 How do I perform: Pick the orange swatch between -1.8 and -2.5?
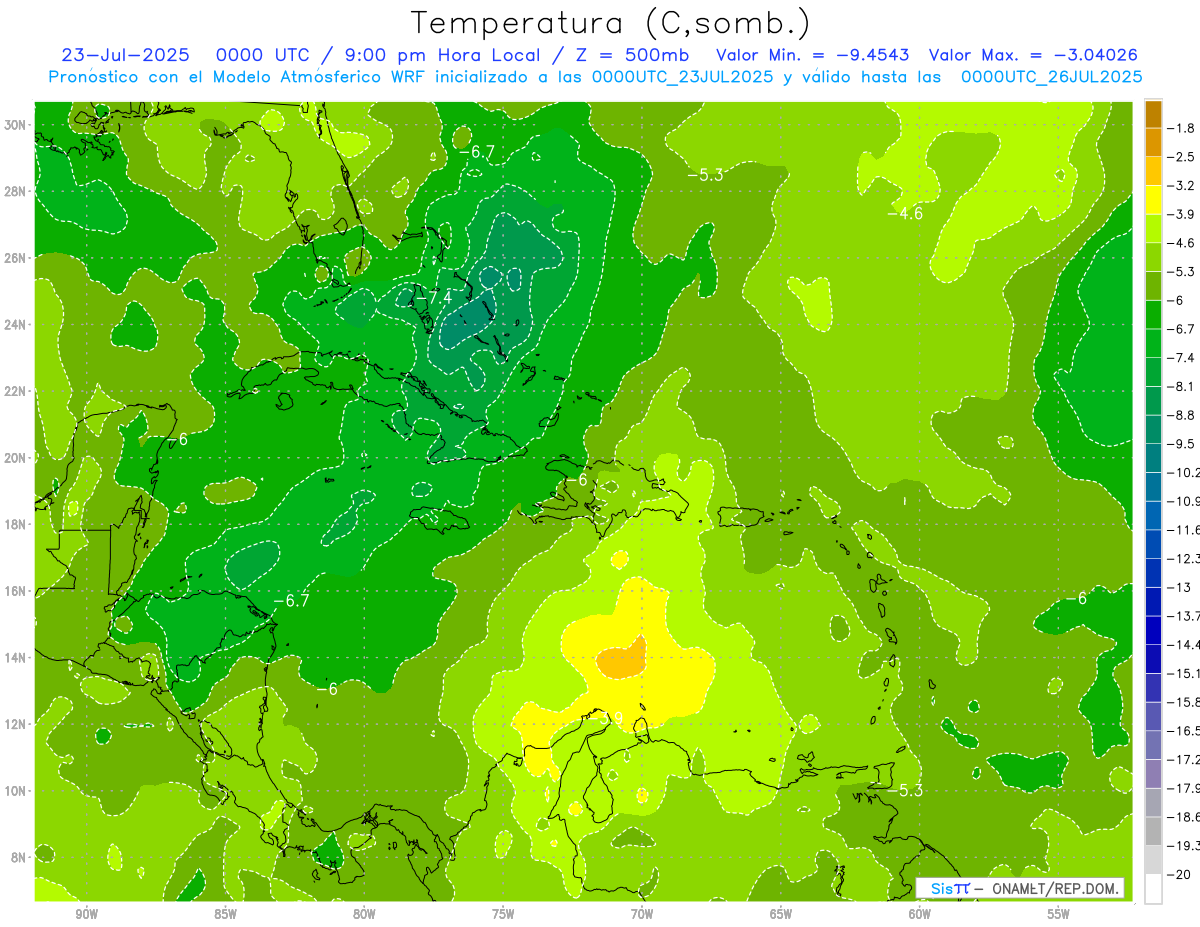point(1153,142)
